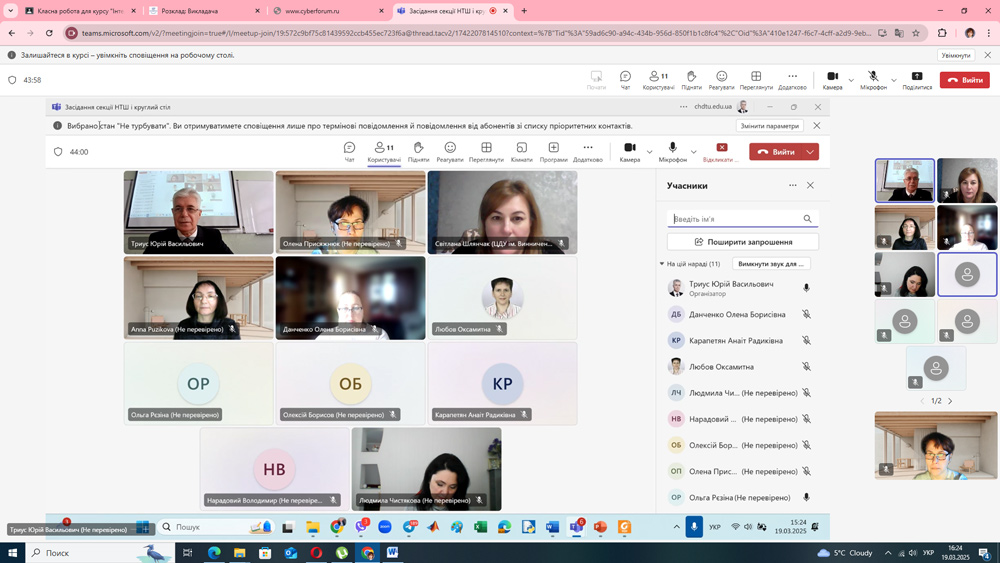Close the Учасники participants panel
Screen dimensions: 1000x563
click(810, 185)
